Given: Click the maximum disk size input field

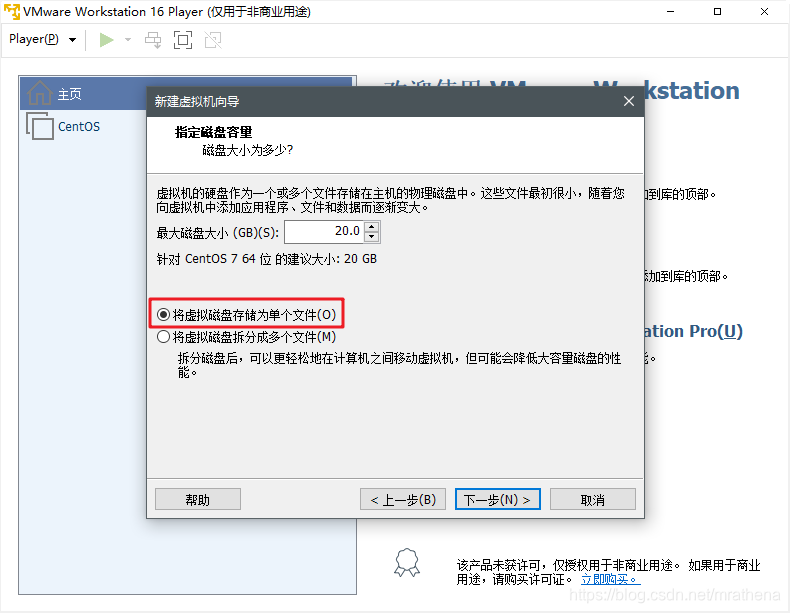Looking at the screenshot, I should click(x=325, y=232).
